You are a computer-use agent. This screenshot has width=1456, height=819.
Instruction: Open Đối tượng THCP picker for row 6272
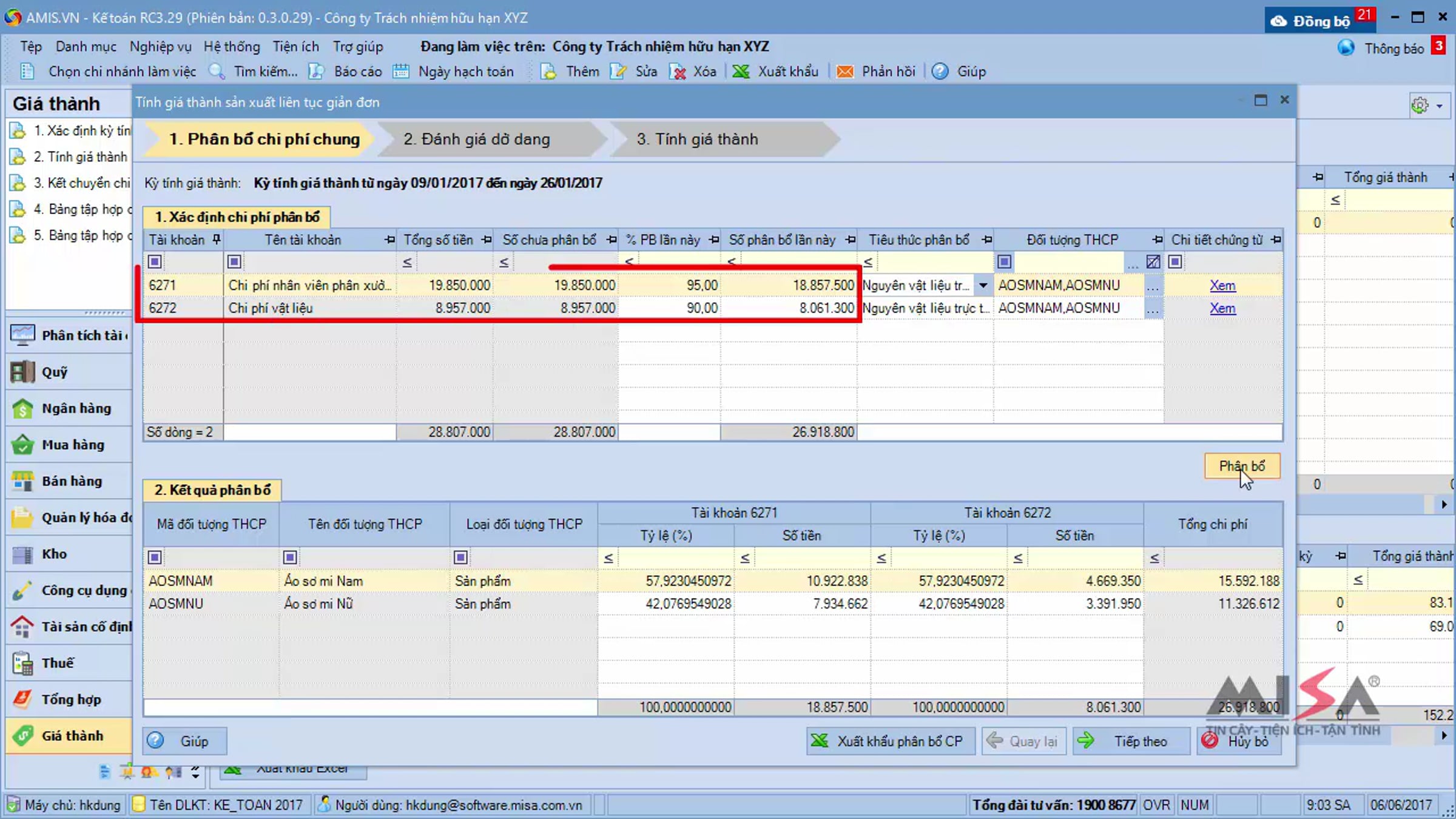click(x=1153, y=309)
